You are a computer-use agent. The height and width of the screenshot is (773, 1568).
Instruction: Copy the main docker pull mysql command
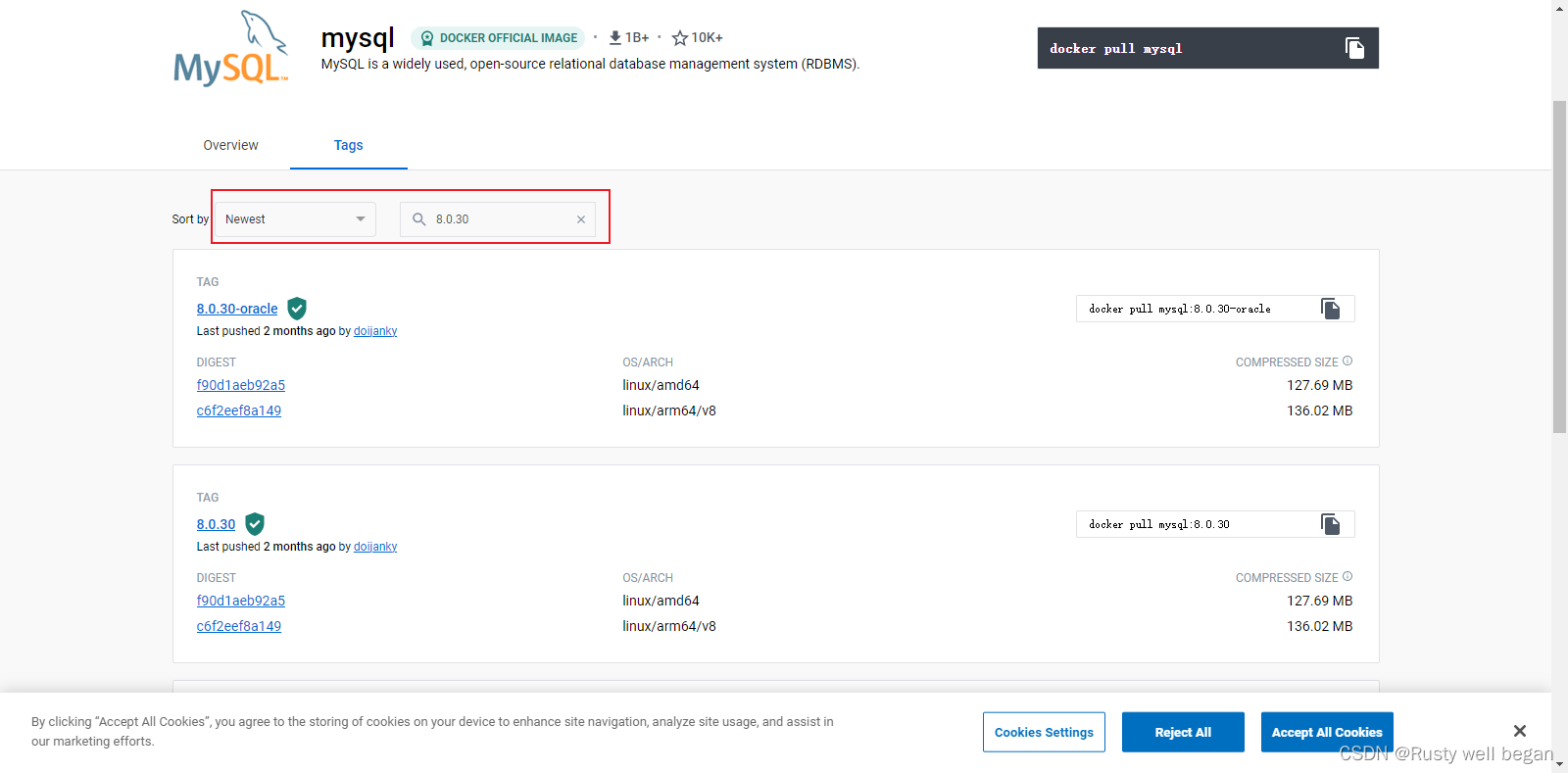tap(1354, 48)
